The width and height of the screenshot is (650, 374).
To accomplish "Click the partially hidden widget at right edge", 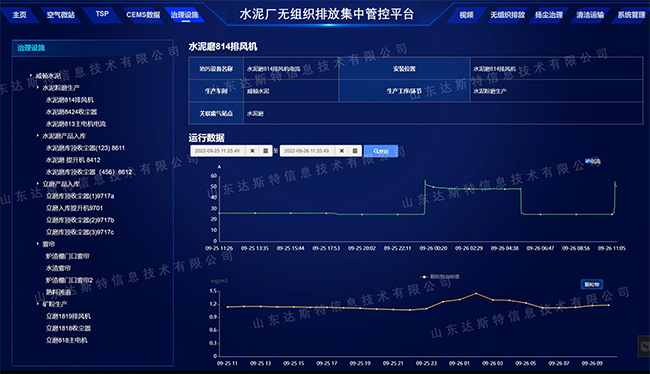I will (644, 346).
